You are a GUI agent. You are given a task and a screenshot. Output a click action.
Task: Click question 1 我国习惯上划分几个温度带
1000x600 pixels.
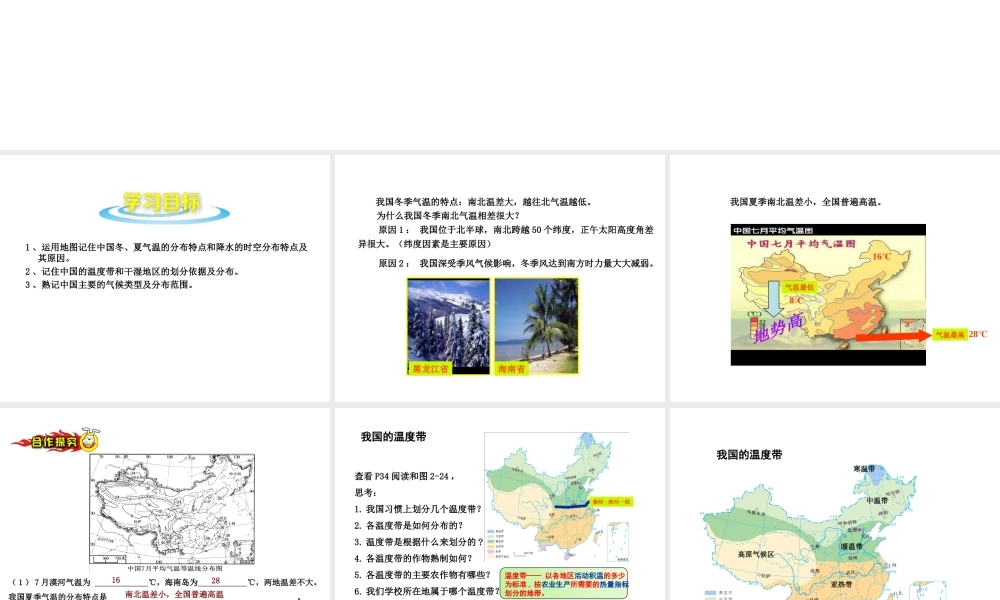[418, 509]
